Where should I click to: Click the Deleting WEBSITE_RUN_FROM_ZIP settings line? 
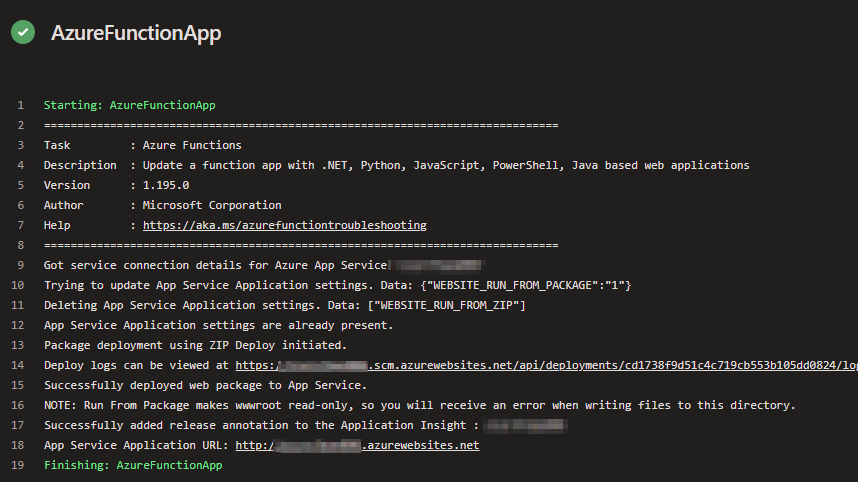[x=284, y=305]
